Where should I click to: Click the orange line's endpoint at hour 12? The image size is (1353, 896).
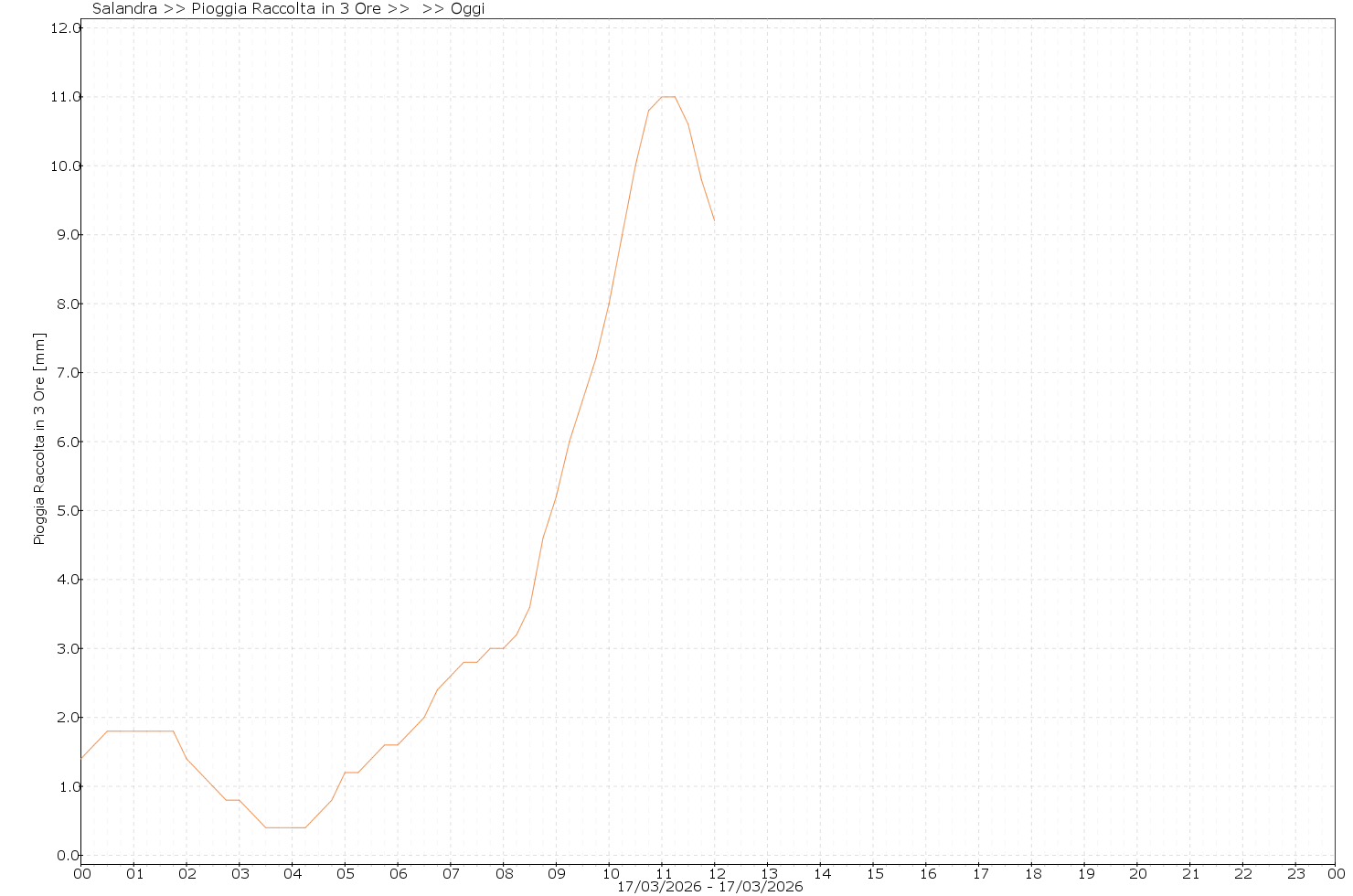714,220
